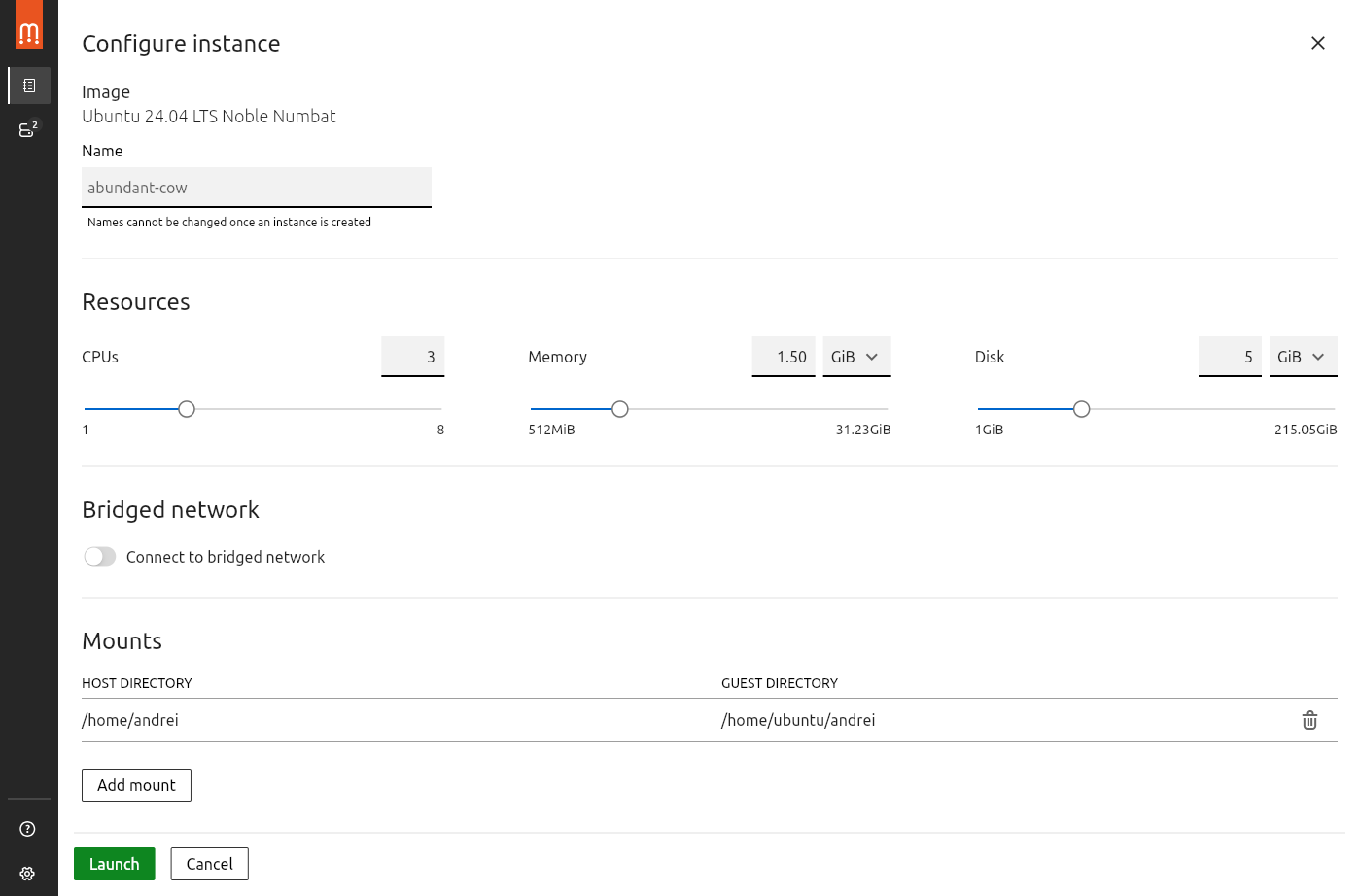Click the Memory value input field
1361x896 pixels.
point(783,357)
